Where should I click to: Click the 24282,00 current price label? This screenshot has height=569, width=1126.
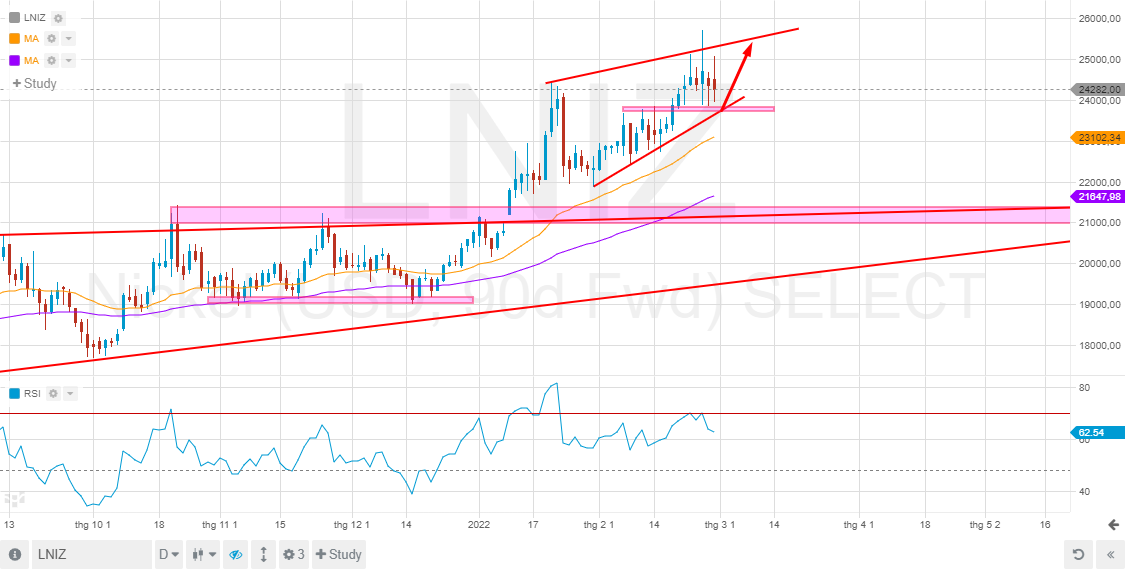click(x=1099, y=90)
